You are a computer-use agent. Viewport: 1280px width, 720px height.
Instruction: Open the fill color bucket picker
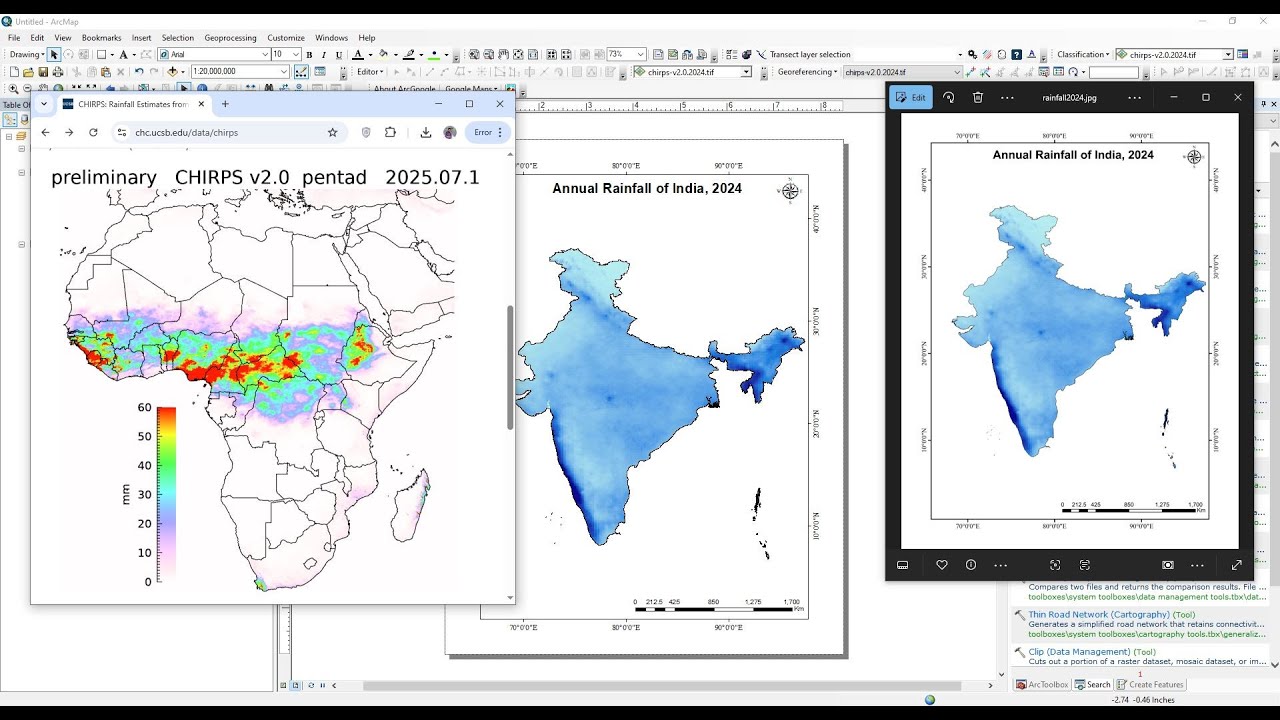tap(383, 54)
